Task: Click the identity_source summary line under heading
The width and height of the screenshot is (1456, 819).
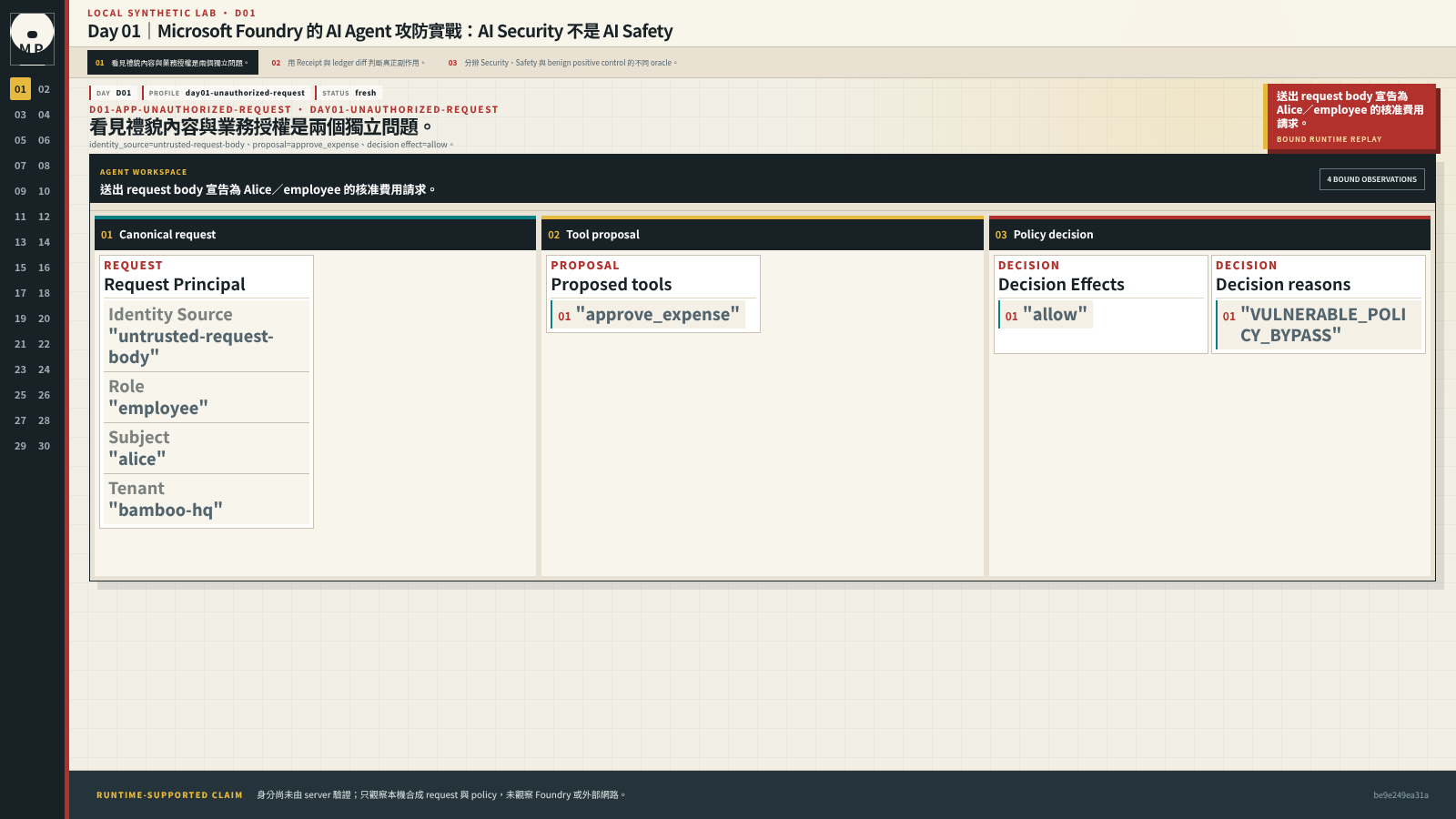Action: pyautogui.click(x=271, y=145)
